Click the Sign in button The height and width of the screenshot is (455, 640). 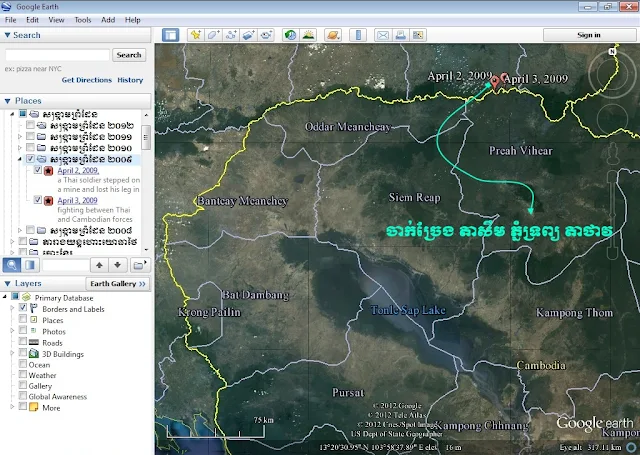click(x=589, y=35)
